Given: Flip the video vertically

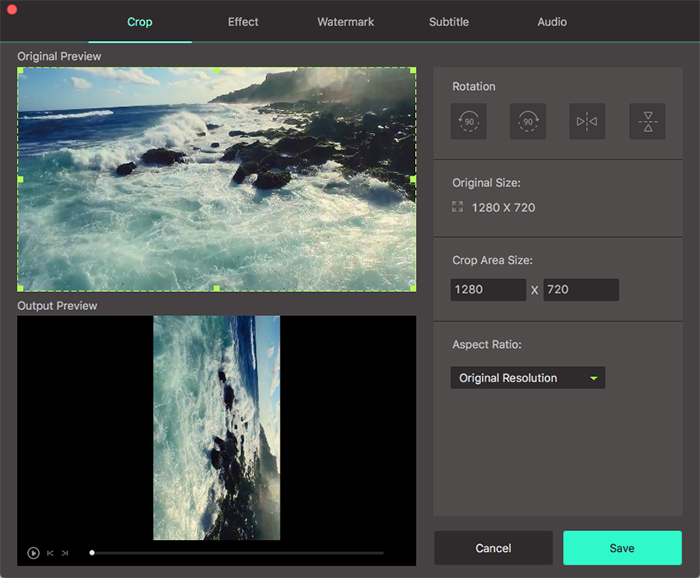Looking at the screenshot, I should [x=647, y=122].
